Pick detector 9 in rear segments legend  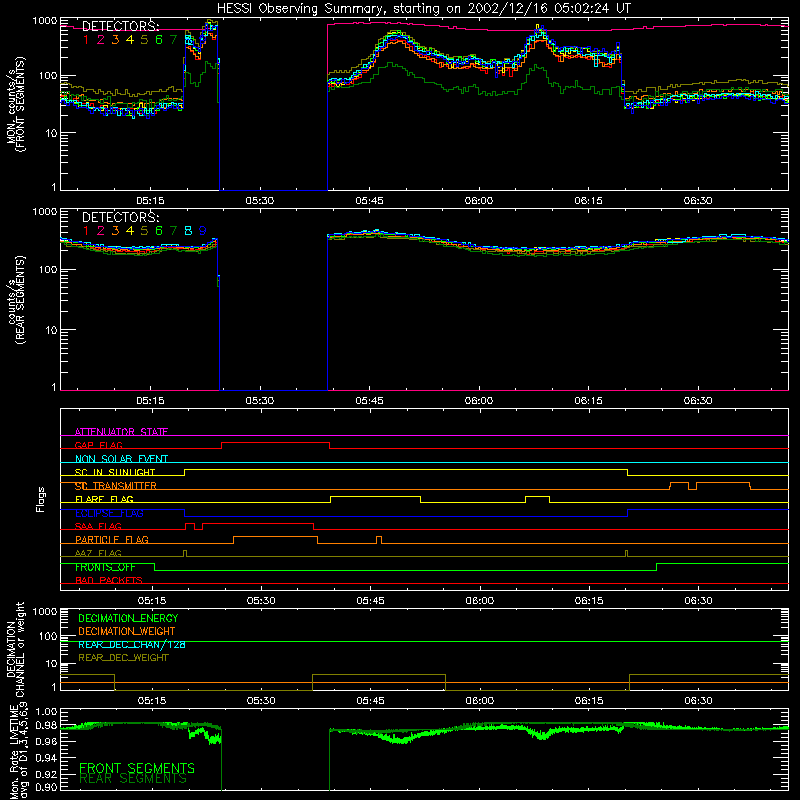pyautogui.click(x=203, y=231)
